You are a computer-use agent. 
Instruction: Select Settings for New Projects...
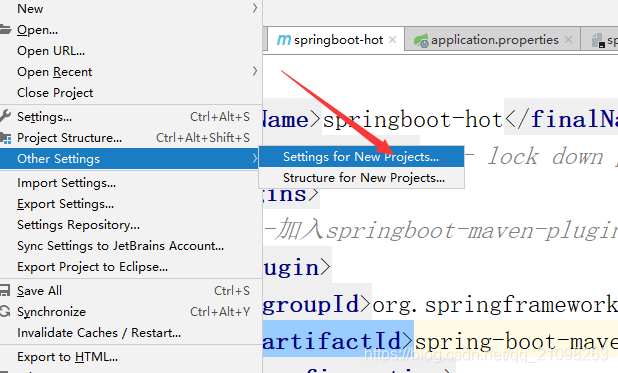pos(361,157)
